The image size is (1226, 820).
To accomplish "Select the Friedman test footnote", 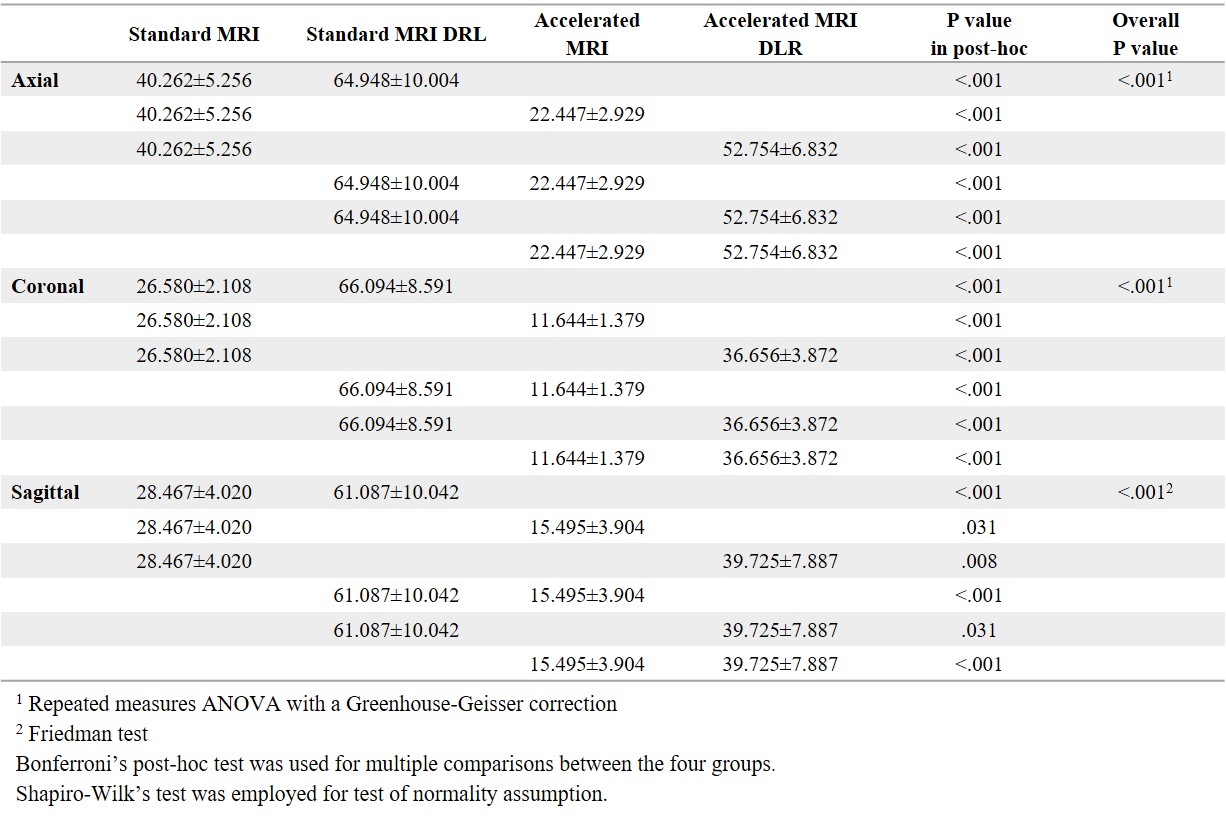I will pyautogui.click(x=82, y=735).
